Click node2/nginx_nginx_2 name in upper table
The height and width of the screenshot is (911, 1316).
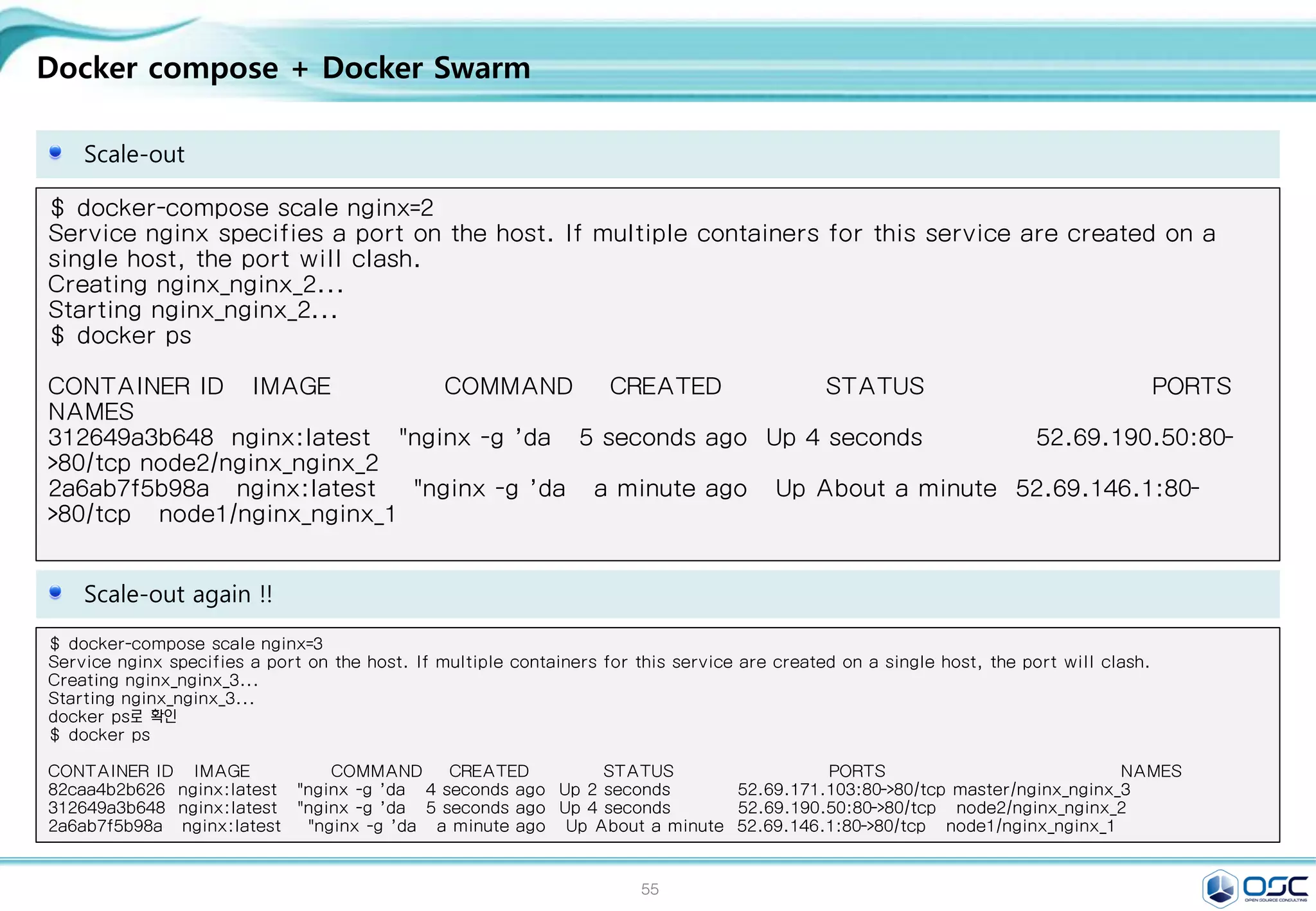point(259,463)
